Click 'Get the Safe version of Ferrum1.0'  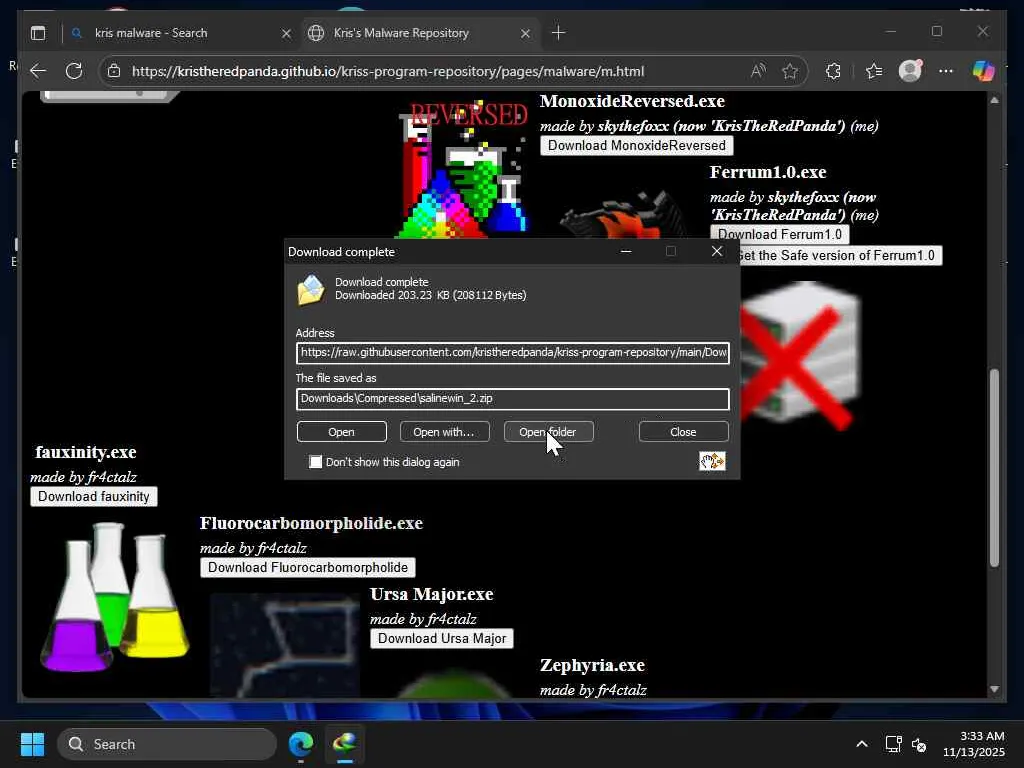point(839,255)
